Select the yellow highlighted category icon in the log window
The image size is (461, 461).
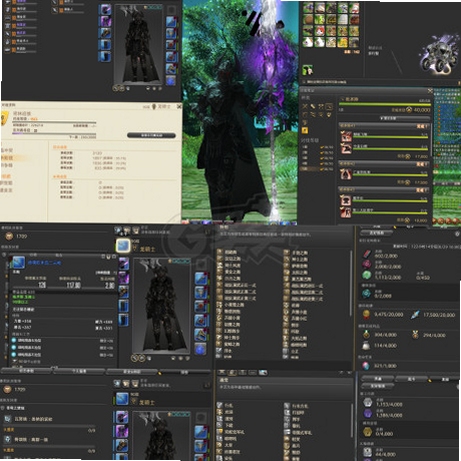coord(305,130)
